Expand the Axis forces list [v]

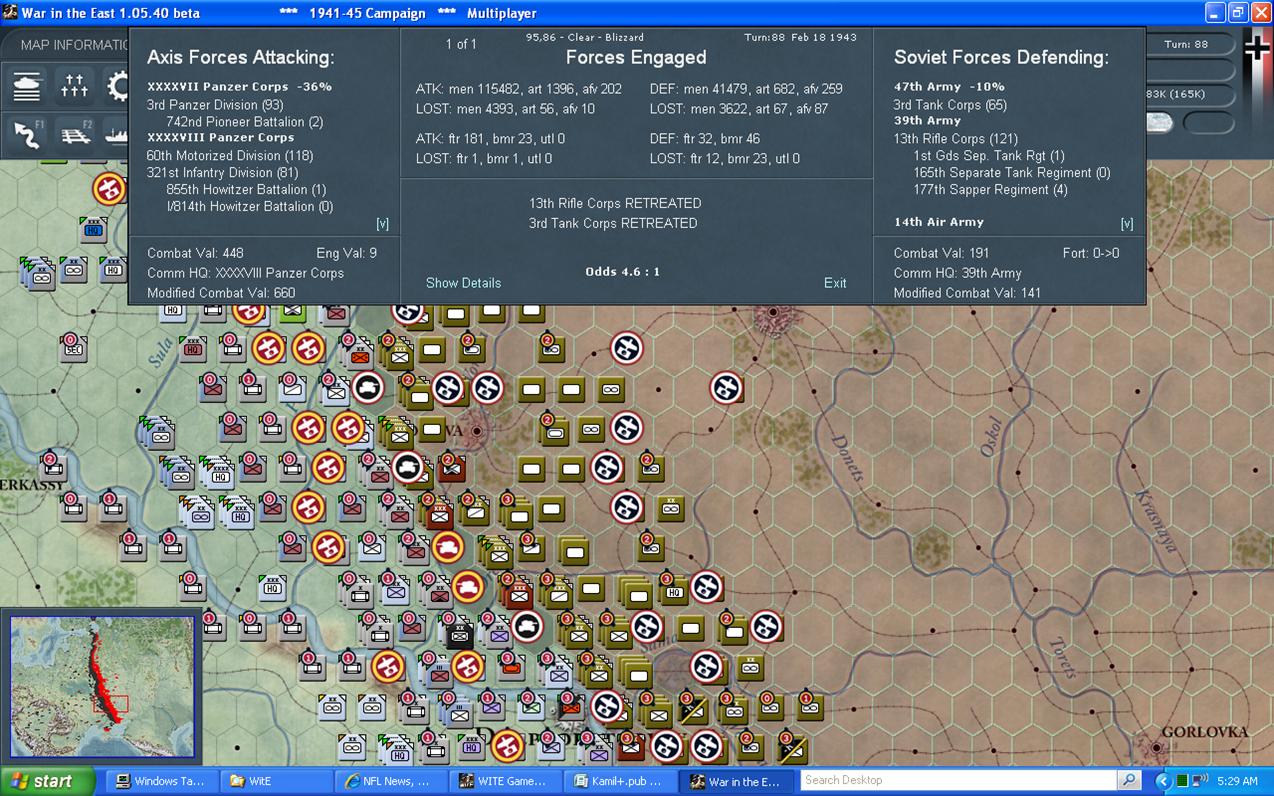[x=382, y=223]
